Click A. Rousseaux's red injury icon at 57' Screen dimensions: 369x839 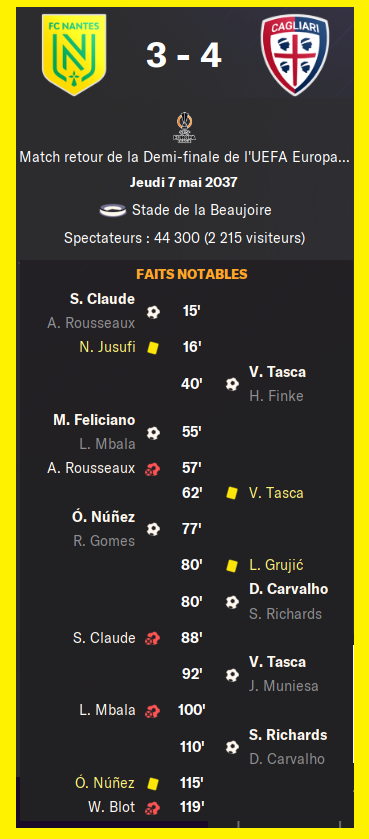(152, 469)
